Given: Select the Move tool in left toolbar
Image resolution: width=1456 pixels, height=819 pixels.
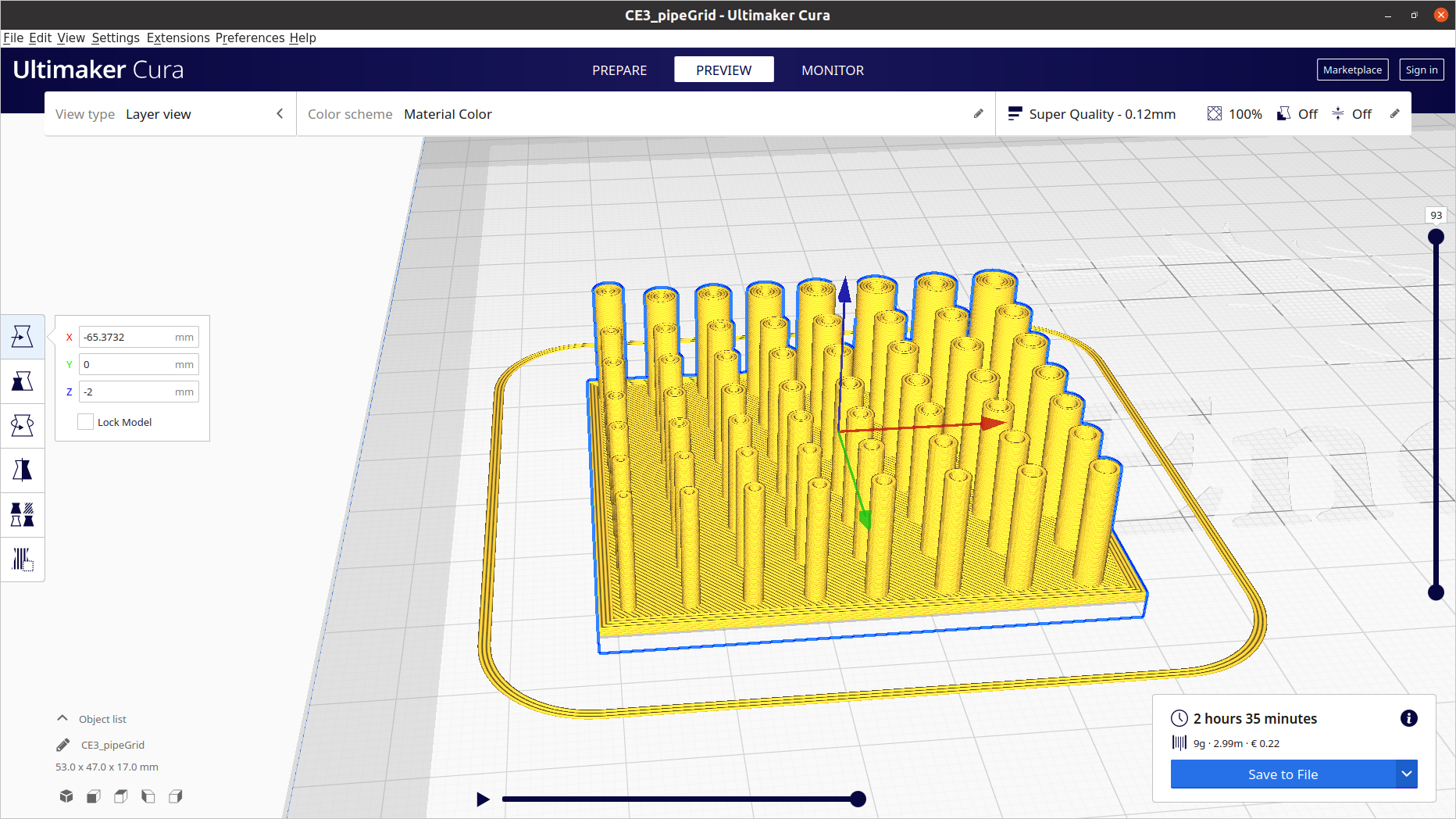Looking at the screenshot, I should 22,337.
